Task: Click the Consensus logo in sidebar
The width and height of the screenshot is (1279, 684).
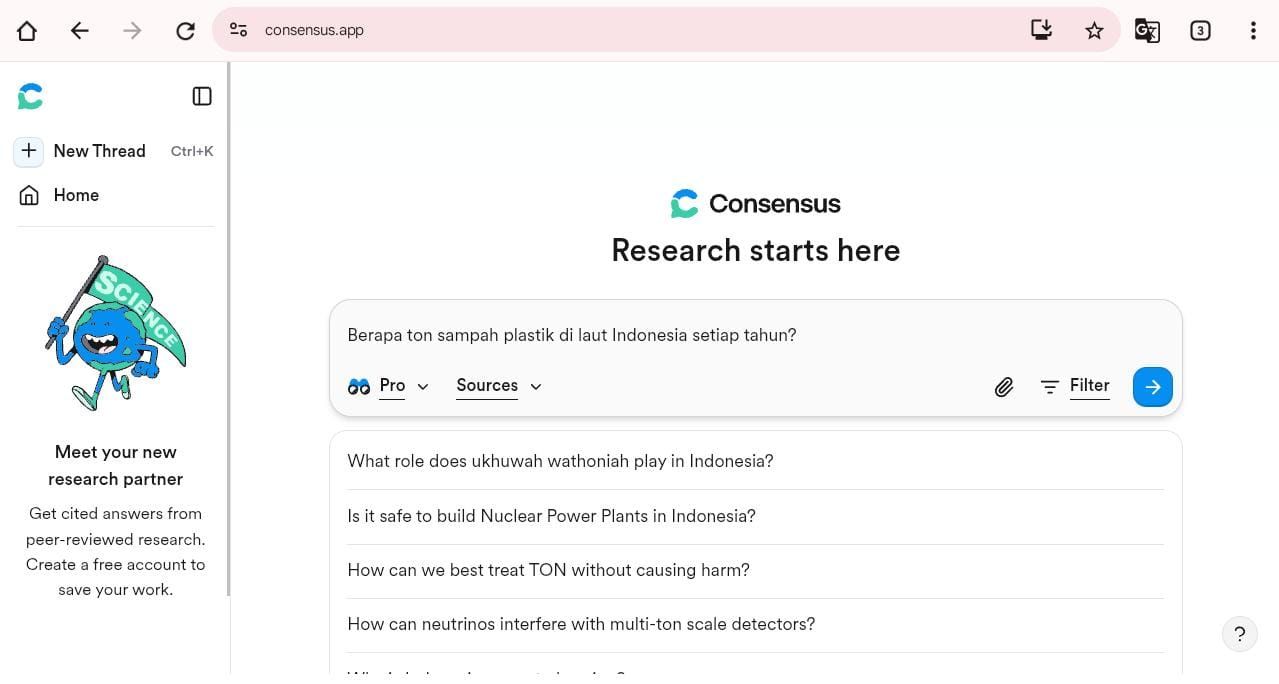Action: tap(30, 96)
